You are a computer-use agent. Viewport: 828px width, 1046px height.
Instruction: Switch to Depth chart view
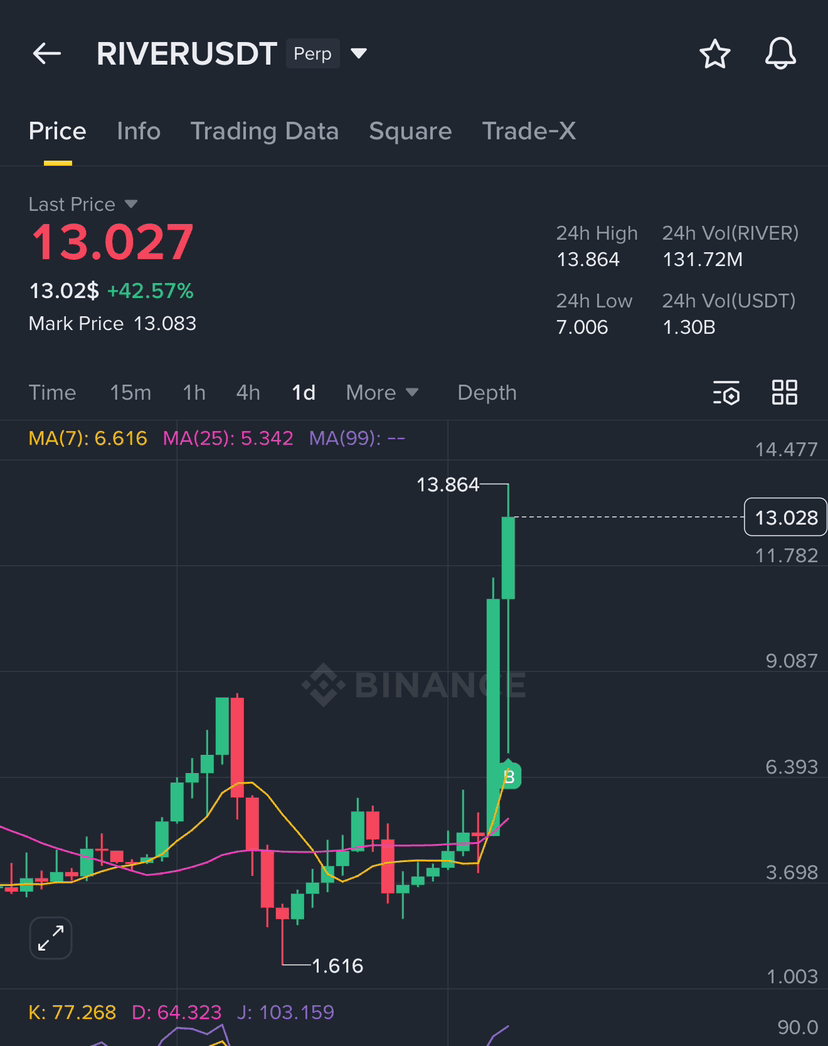pos(487,392)
